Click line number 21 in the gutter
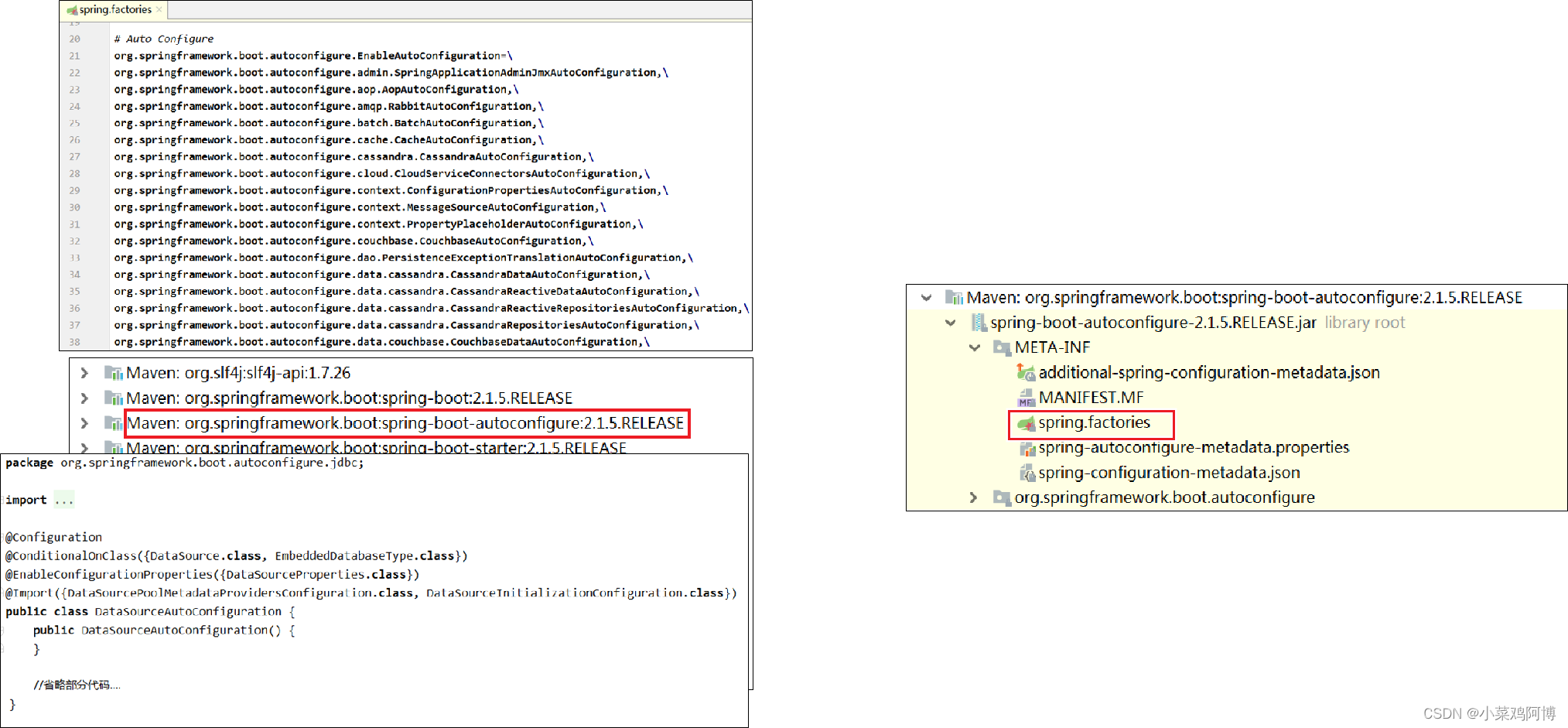Viewport: 1568px width, 728px height. point(74,56)
